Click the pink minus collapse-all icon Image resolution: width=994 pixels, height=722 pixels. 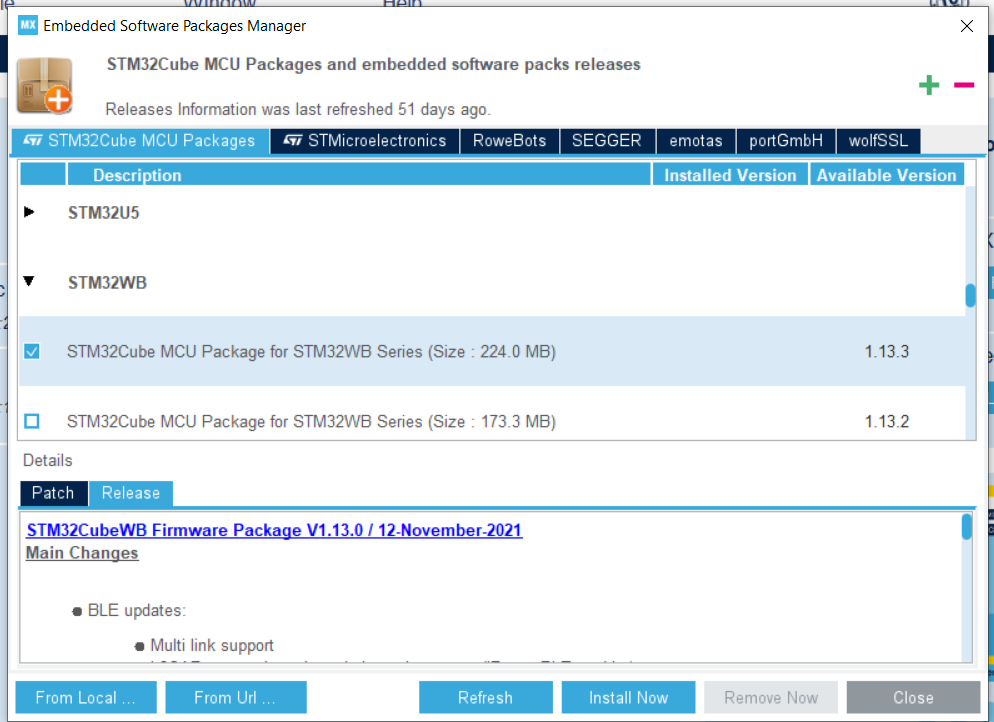(x=963, y=85)
